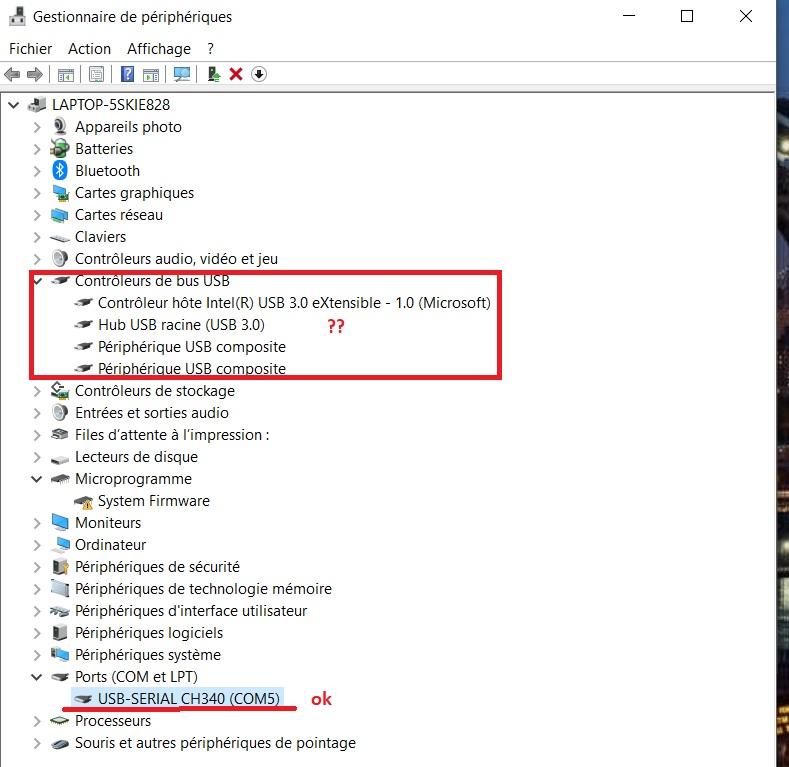
Task: Collapse the Ports (COM et LPT) category
Action: coord(37,677)
